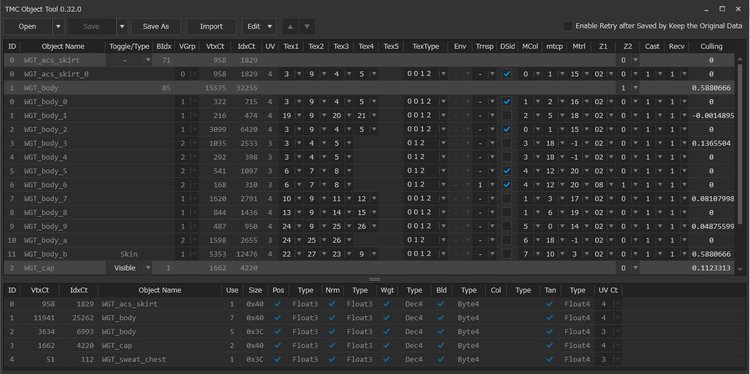Click the vertical scrollbar of the top table
The width and height of the screenshot is (750, 374).
tap(741, 143)
